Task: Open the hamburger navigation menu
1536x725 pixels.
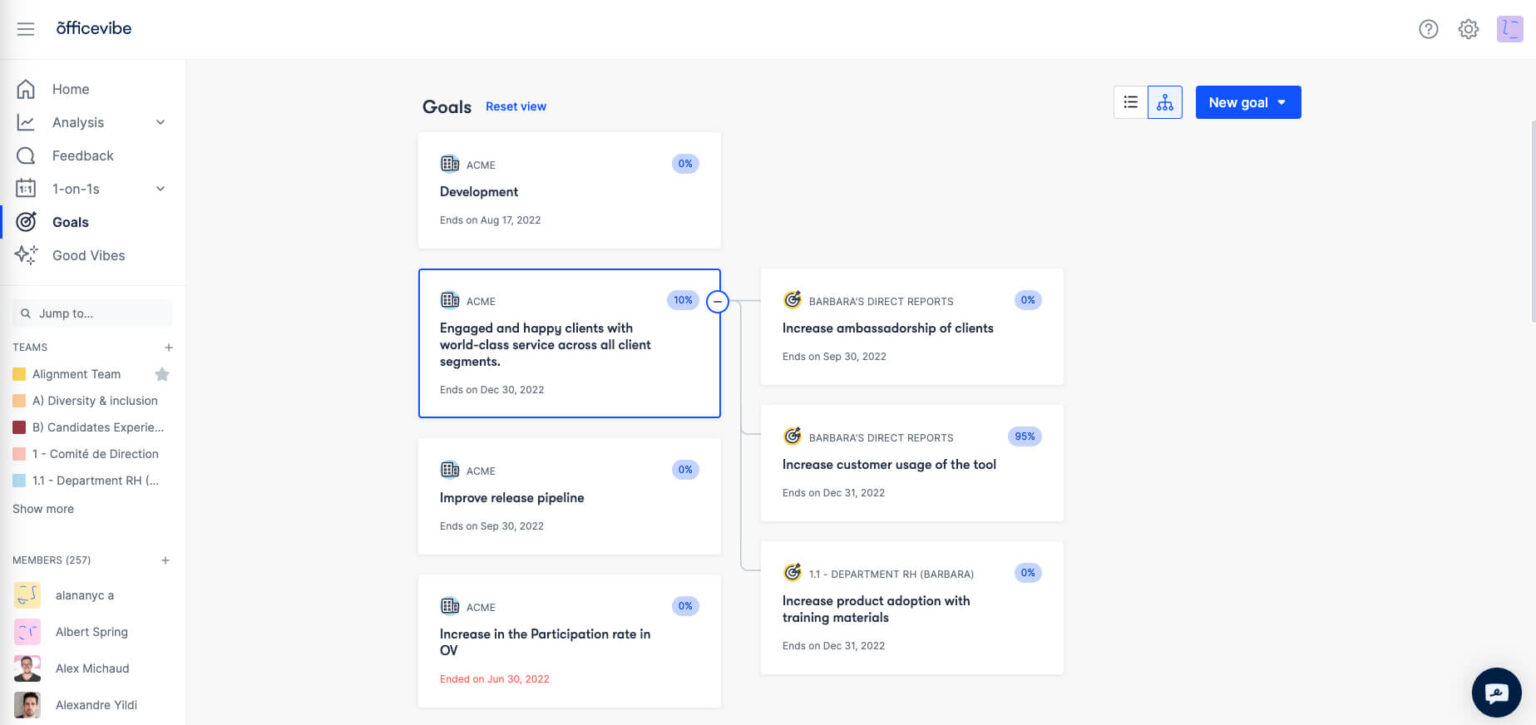Action: click(x=26, y=28)
